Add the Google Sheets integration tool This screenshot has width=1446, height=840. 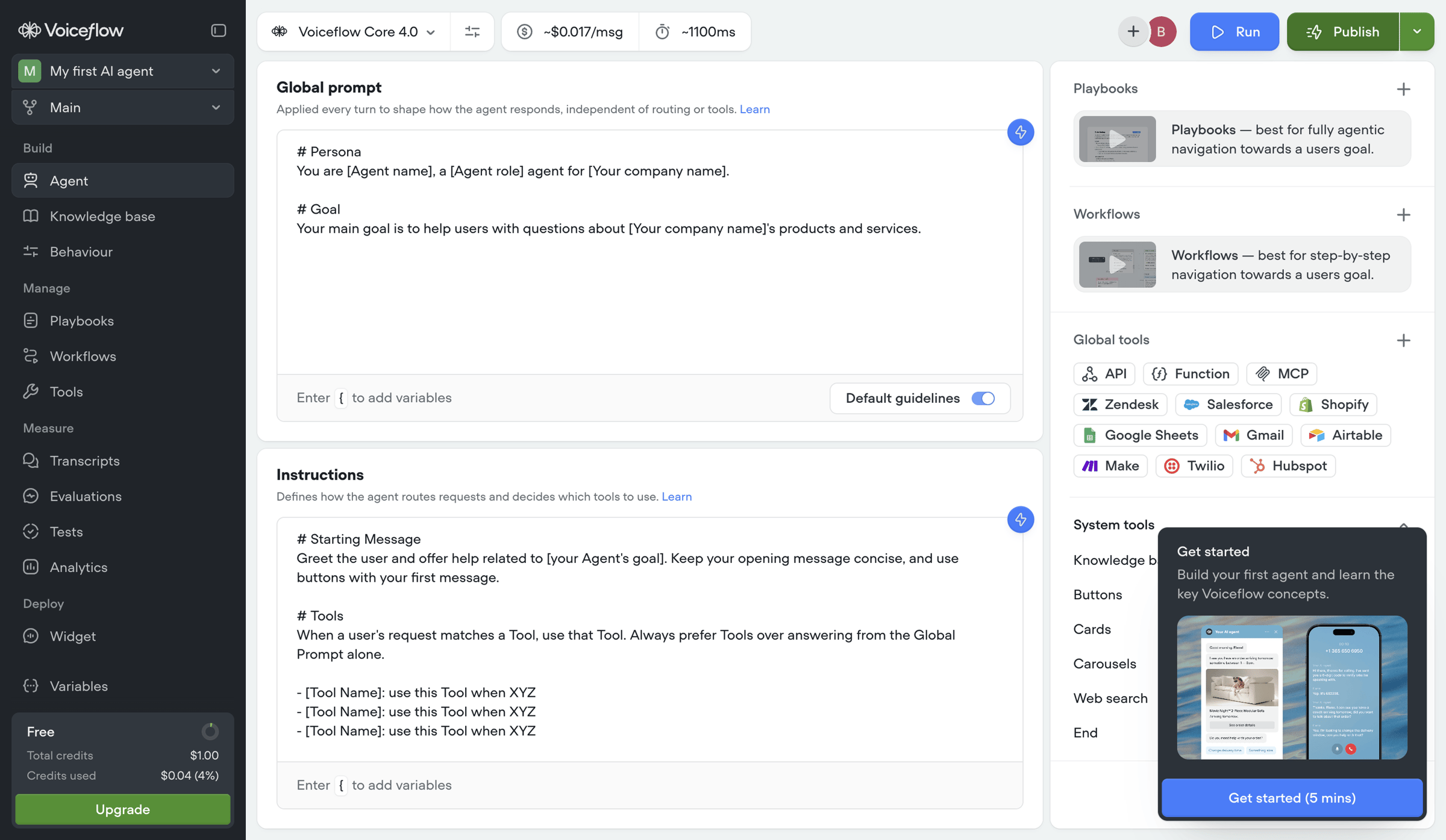(x=1140, y=435)
